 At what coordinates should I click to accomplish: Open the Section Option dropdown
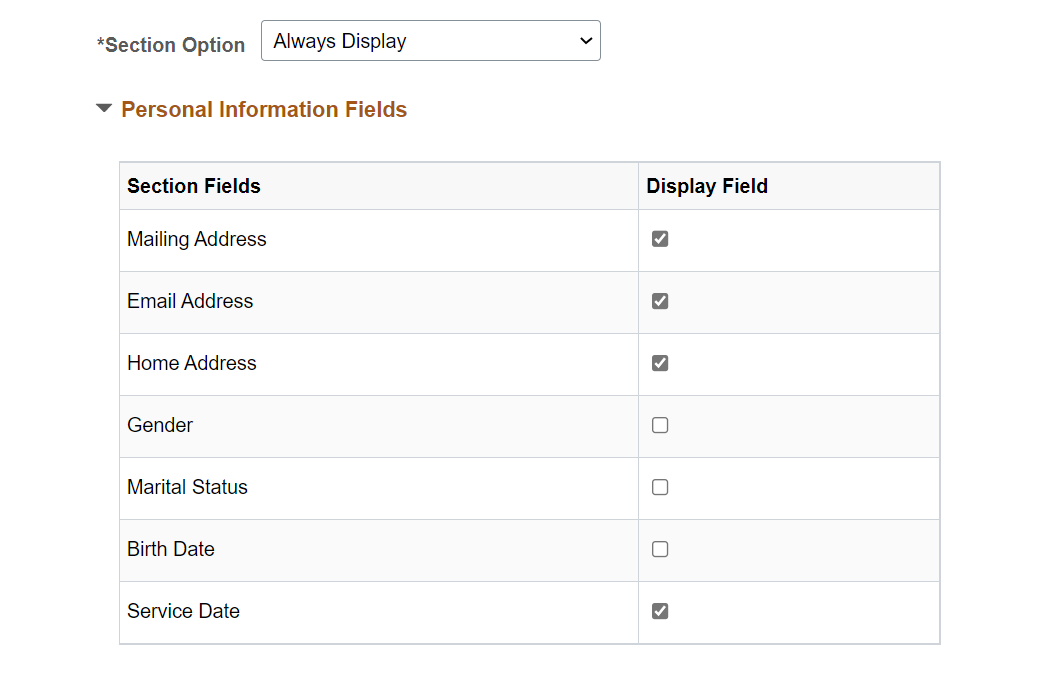tap(430, 41)
